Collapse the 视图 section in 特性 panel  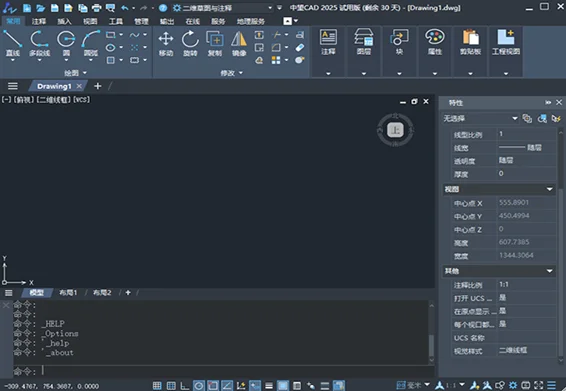pos(549,189)
